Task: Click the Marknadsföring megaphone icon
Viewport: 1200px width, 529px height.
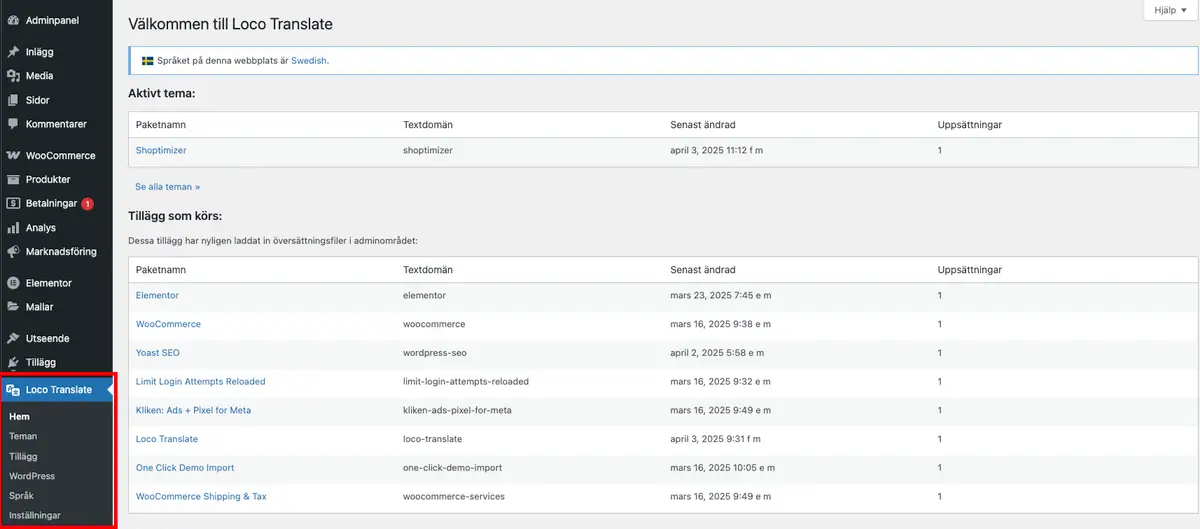Action: click(x=13, y=252)
